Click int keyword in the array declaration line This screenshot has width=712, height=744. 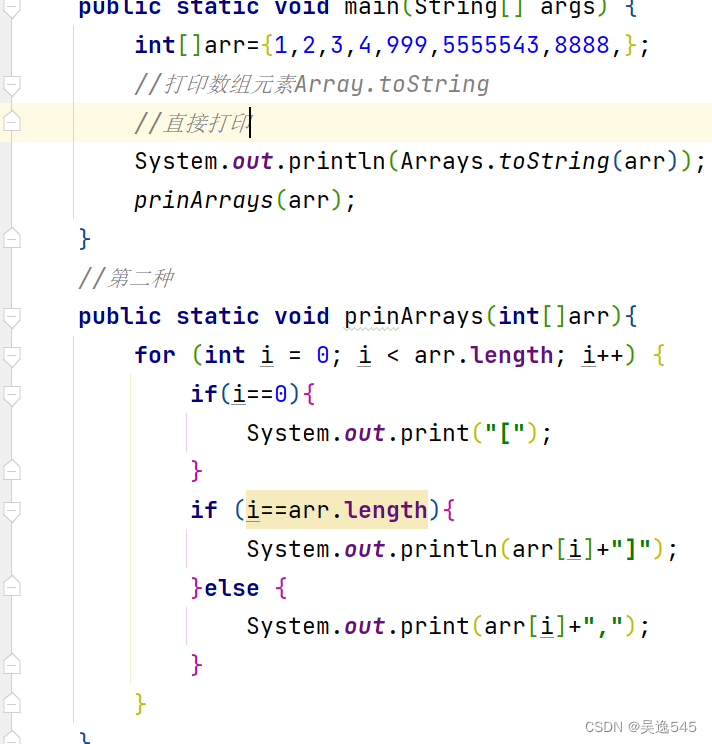155,46
